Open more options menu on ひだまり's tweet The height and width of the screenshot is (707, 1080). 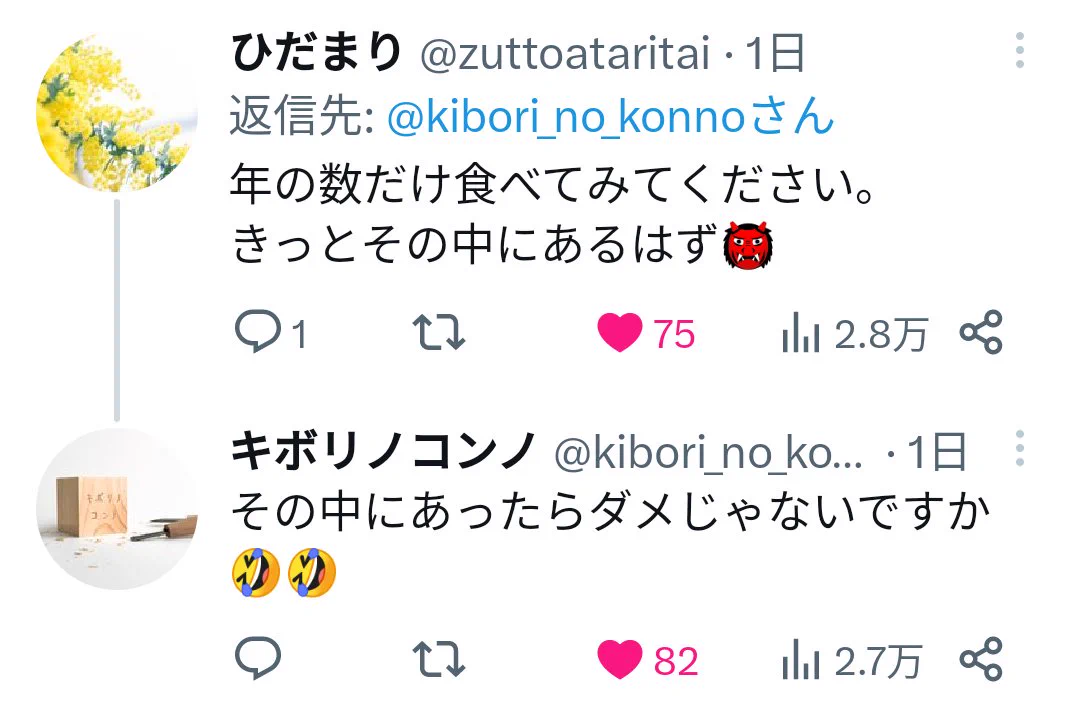coord(1019,50)
